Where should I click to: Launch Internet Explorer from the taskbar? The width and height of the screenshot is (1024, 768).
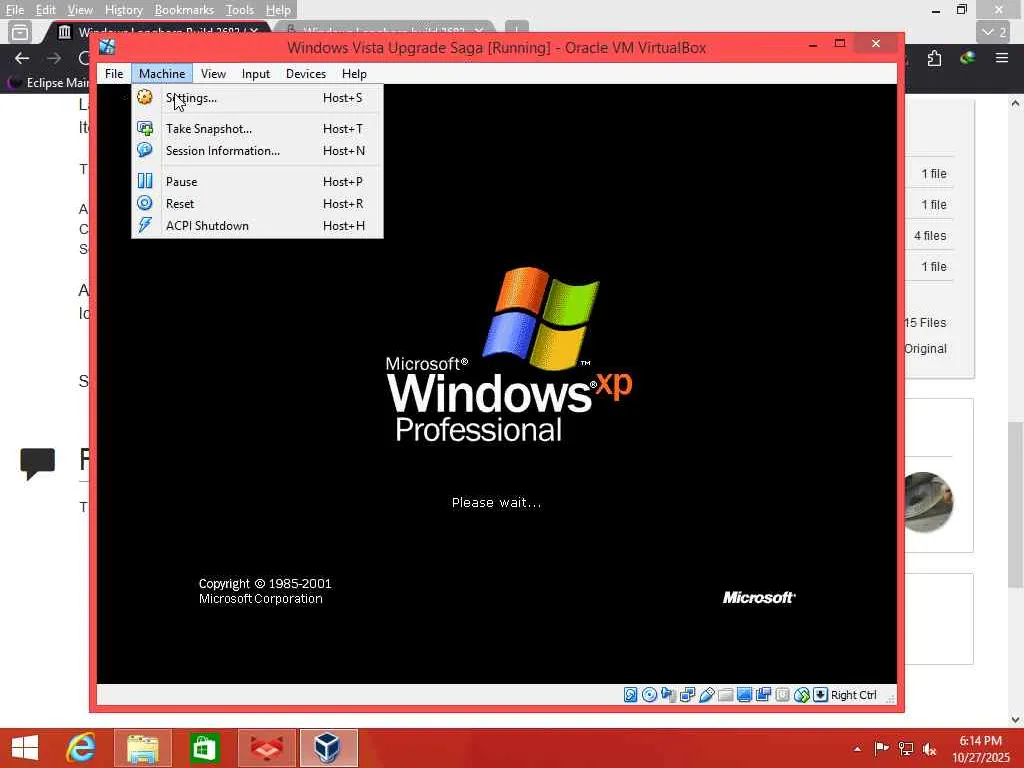pyautogui.click(x=81, y=748)
